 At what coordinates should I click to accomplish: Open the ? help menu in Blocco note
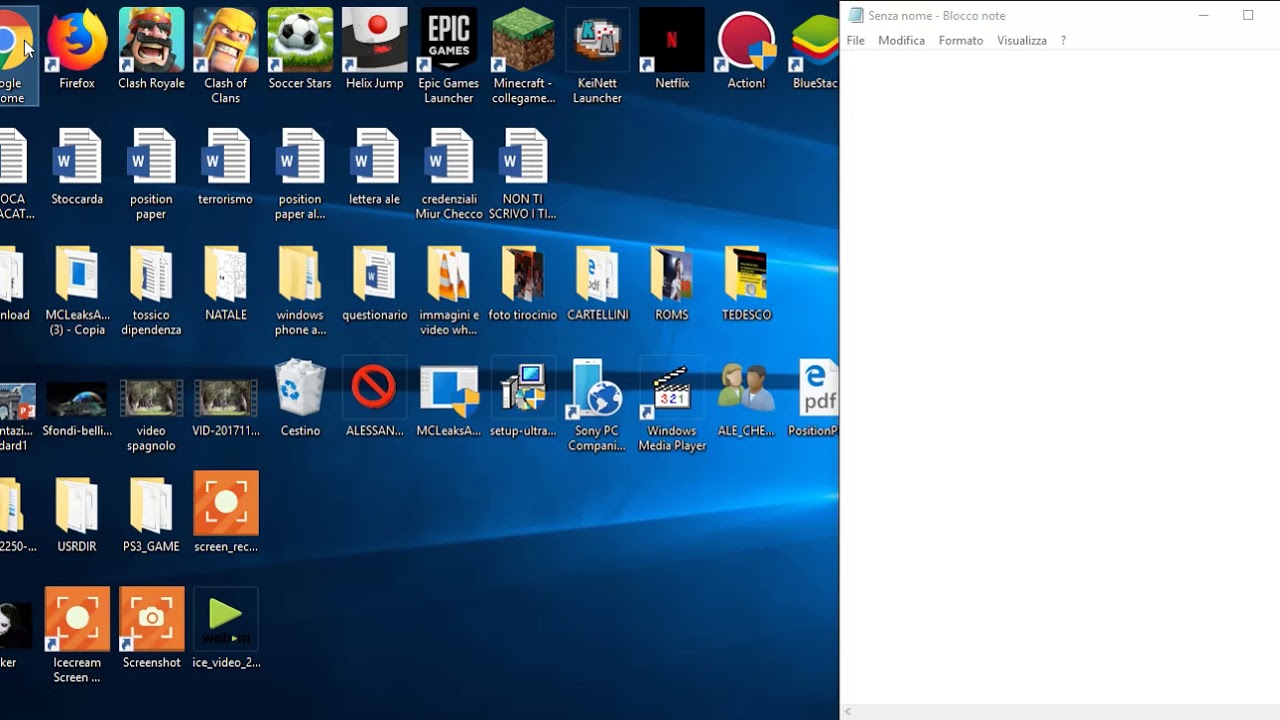click(x=1063, y=40)
